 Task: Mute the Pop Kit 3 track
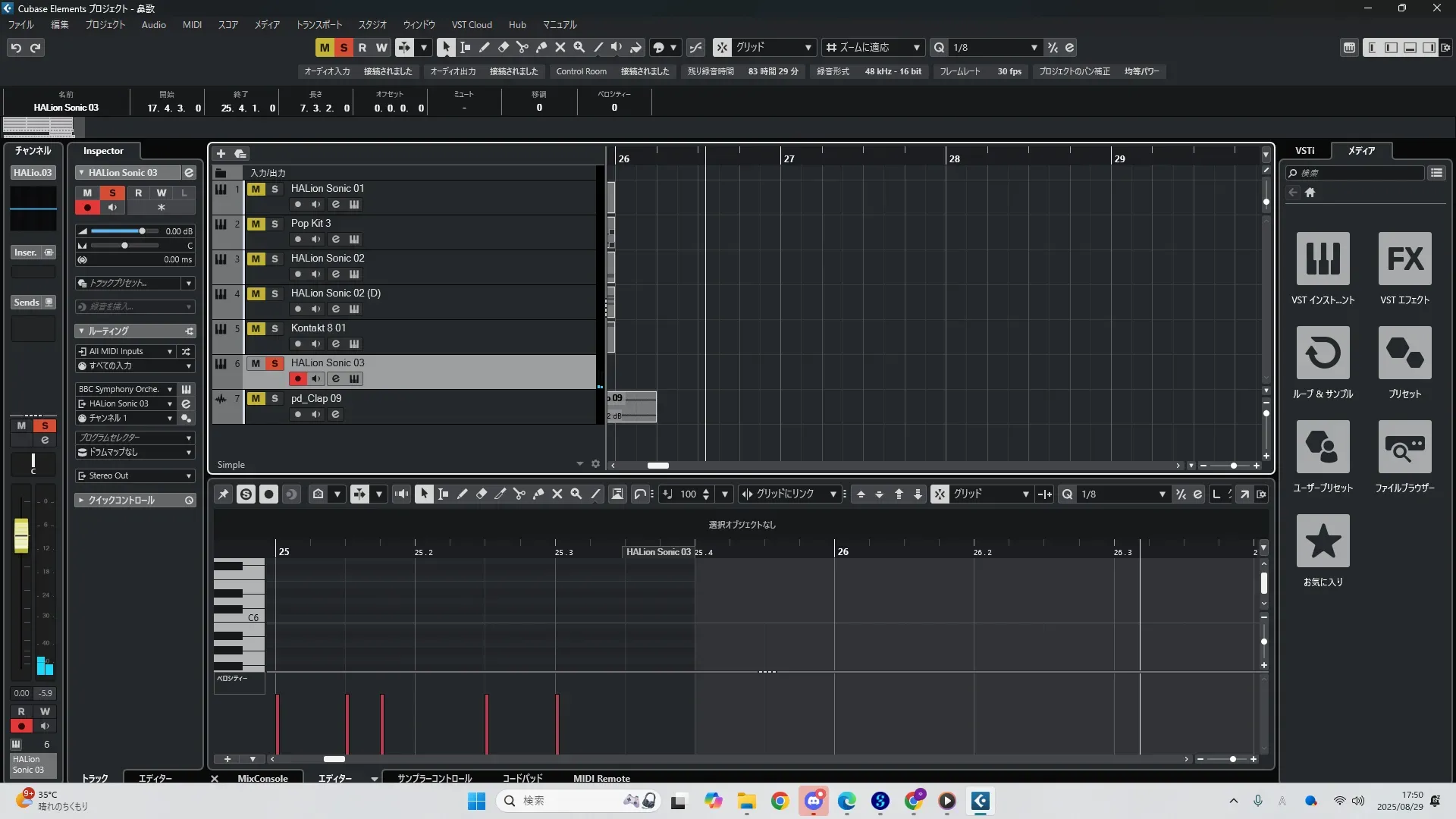[x=256, y=224]
